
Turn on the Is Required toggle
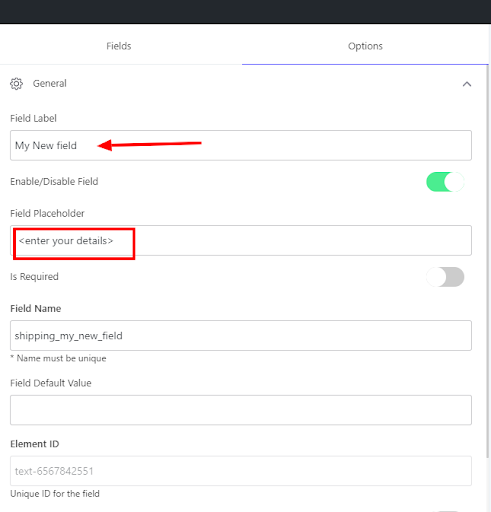pos(445,277)
